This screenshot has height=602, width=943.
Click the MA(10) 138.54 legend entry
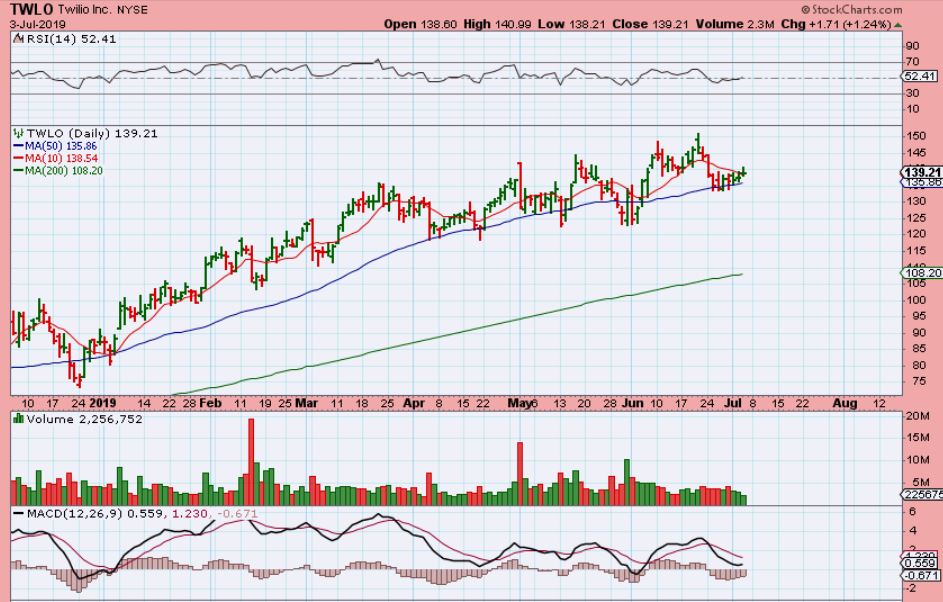pos(55,158)
